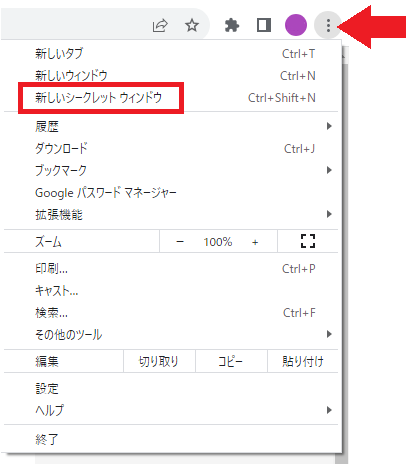Toggle the side panel icon

coord(264,25)
